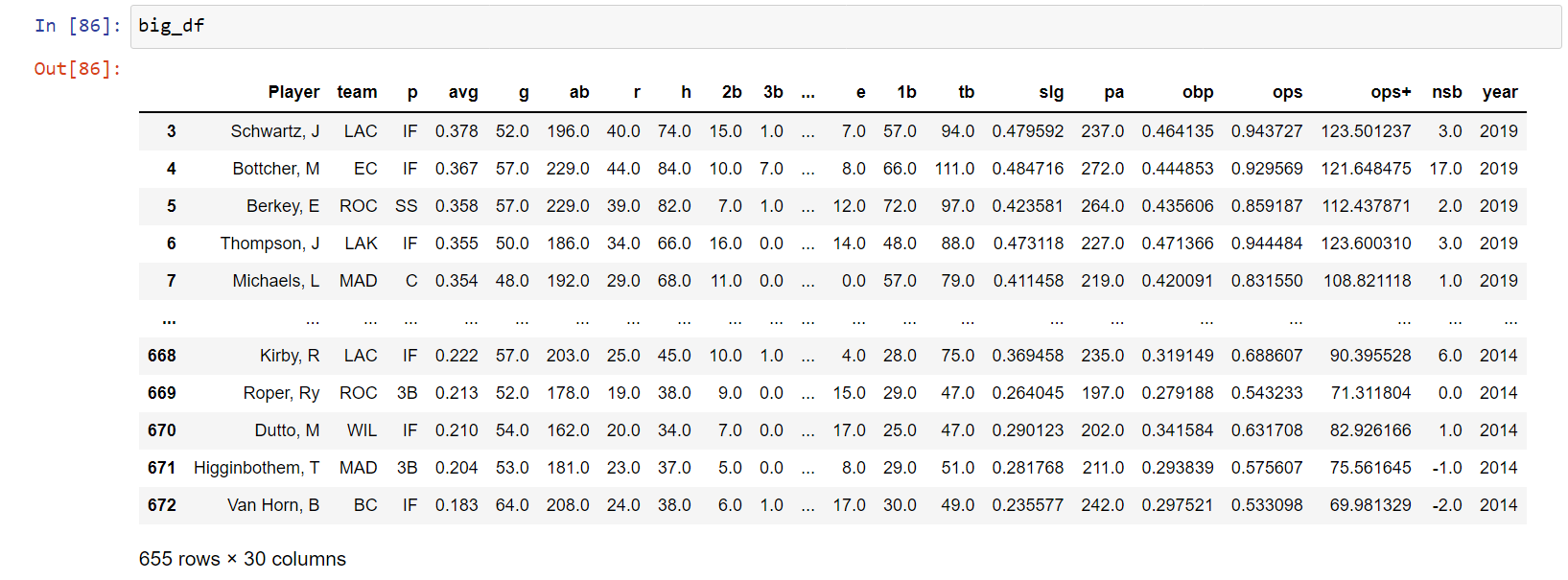Click the slg column header
Viewport: 1568px width, 580px height.
(1051, 92)
